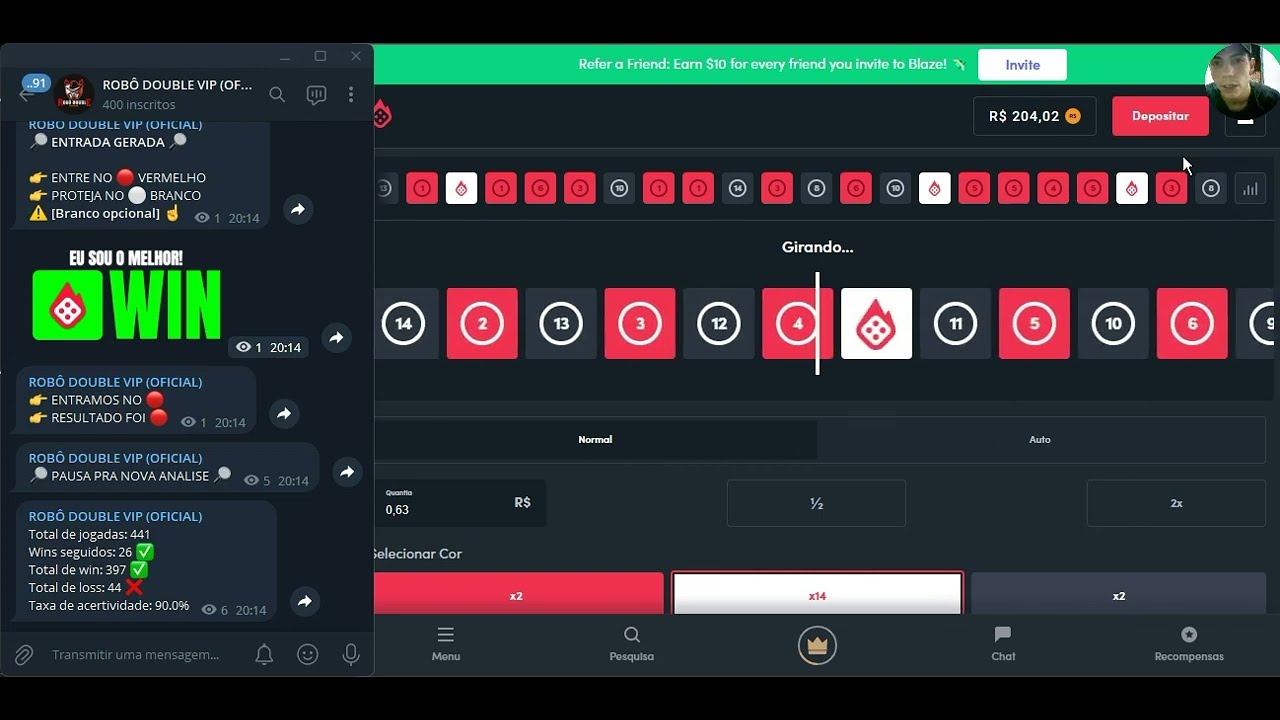Viewport: 1280px width, 720px height.
Task: Forward the WIN sticker message
Action: (x=336, y=338)
